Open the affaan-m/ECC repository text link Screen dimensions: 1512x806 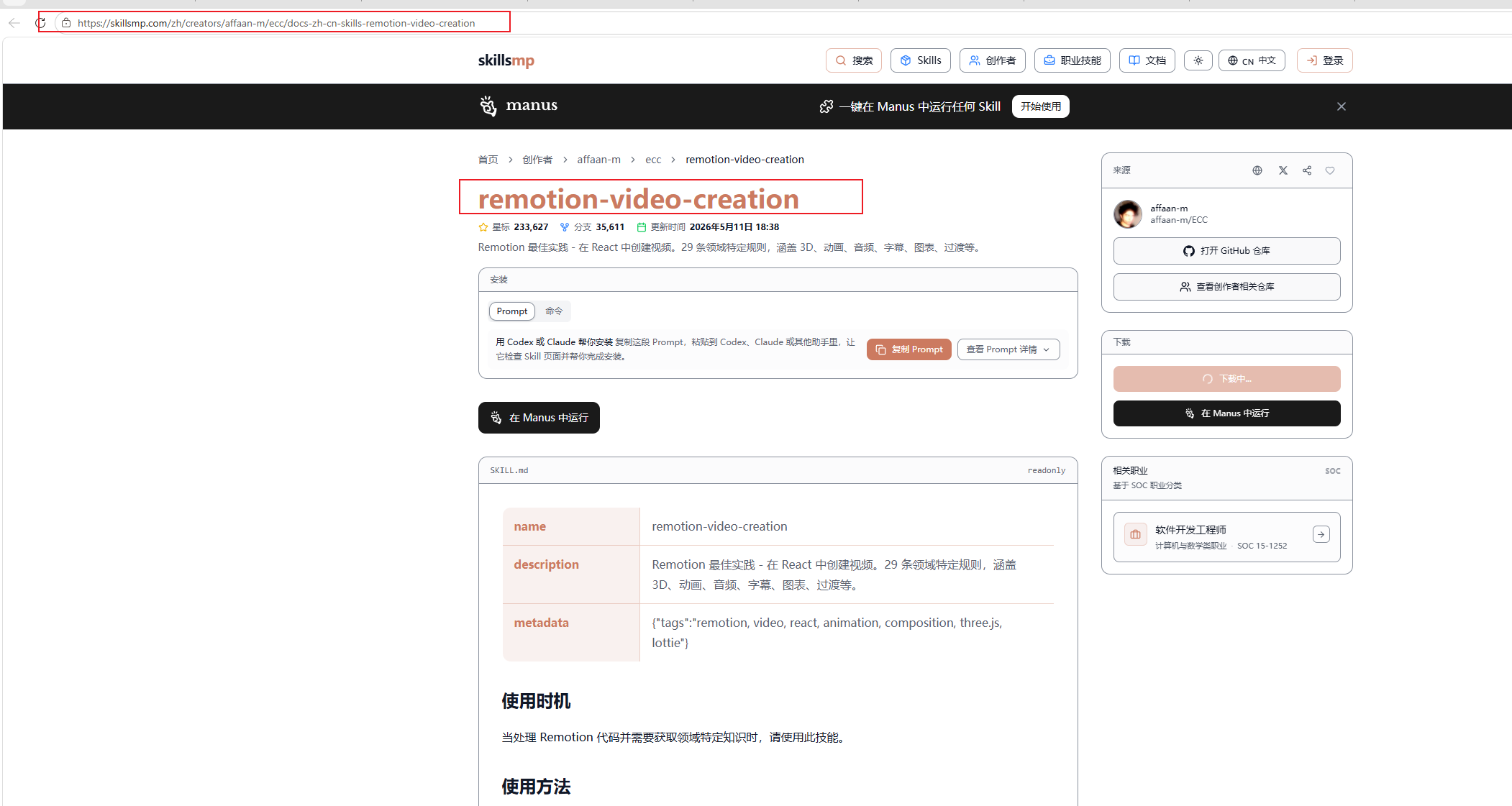coord(1179,220)
